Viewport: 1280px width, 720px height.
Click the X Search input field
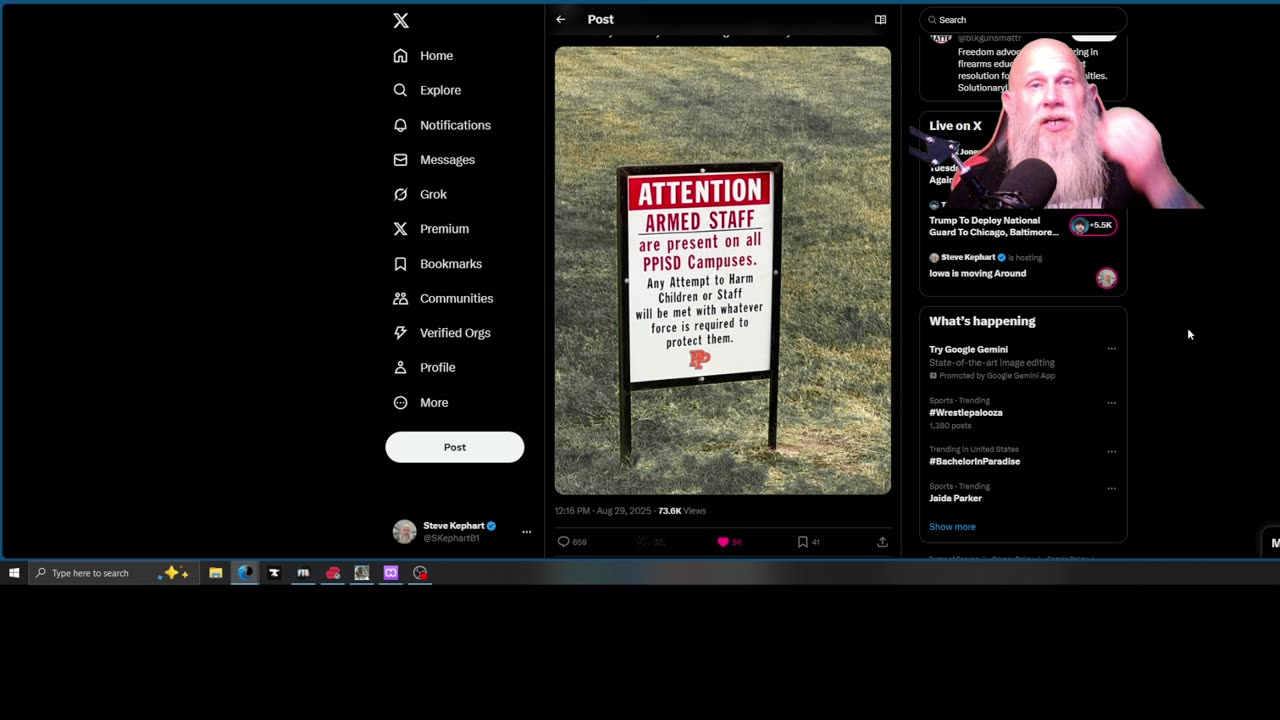click(x=1023, y=20)
